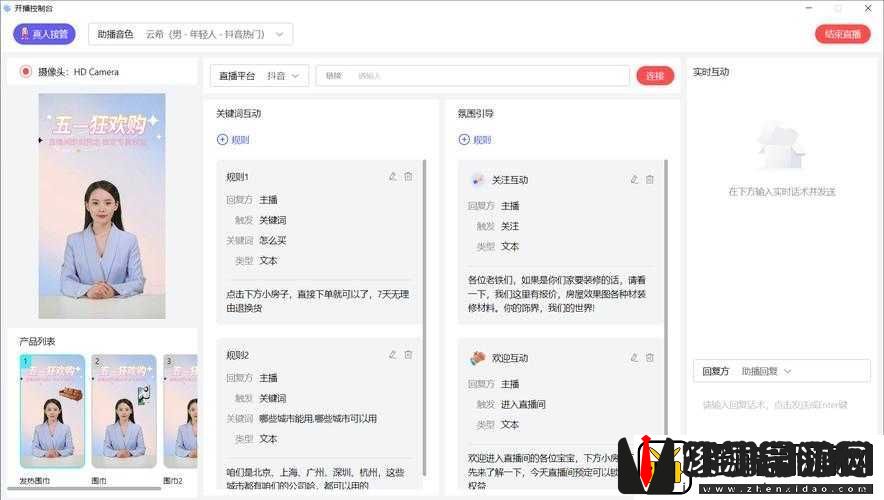Viewport: 884px width, 500px height.
Task: Edit the 关注互动 card
Action: pyautogui.click(x=634, y=179)
